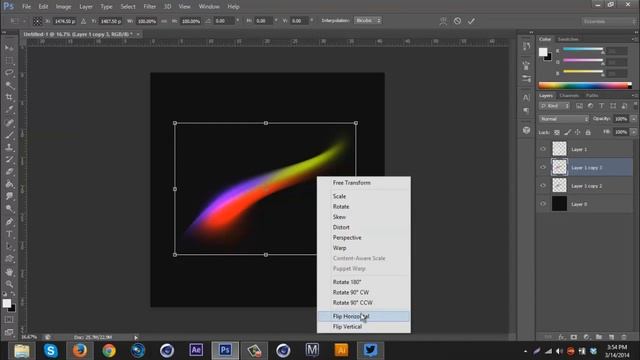Hide Layer 1 using its eye icon
The width and height of the screenshot is (640, 360).
pyautogui.click(x=543, y=149)
